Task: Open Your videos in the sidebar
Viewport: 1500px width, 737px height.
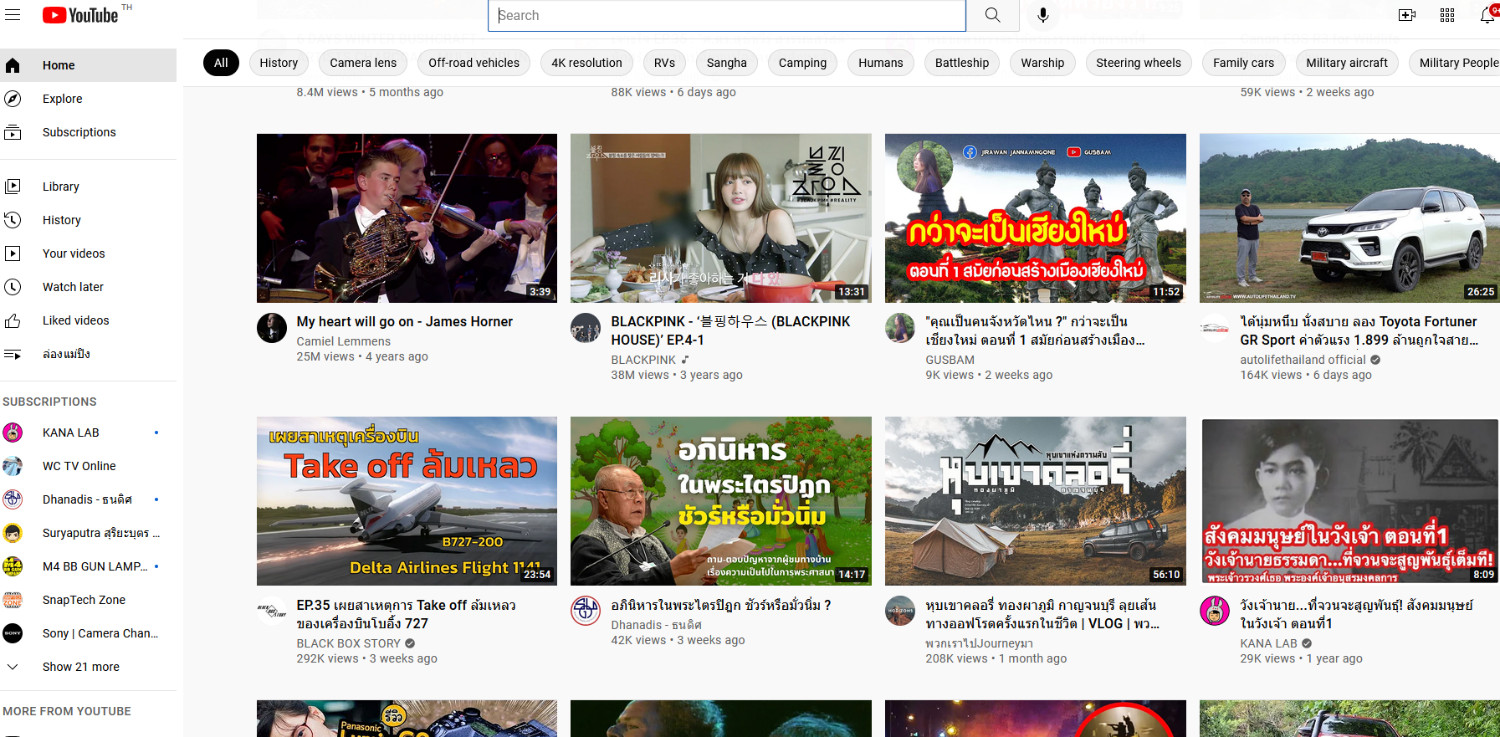Action: click(88, 253)
